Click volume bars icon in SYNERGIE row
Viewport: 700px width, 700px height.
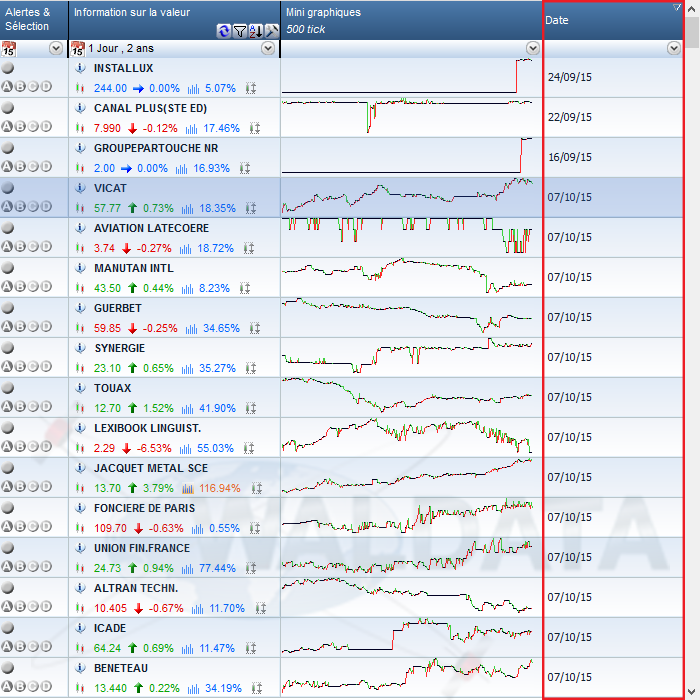(x=188, y=368)
